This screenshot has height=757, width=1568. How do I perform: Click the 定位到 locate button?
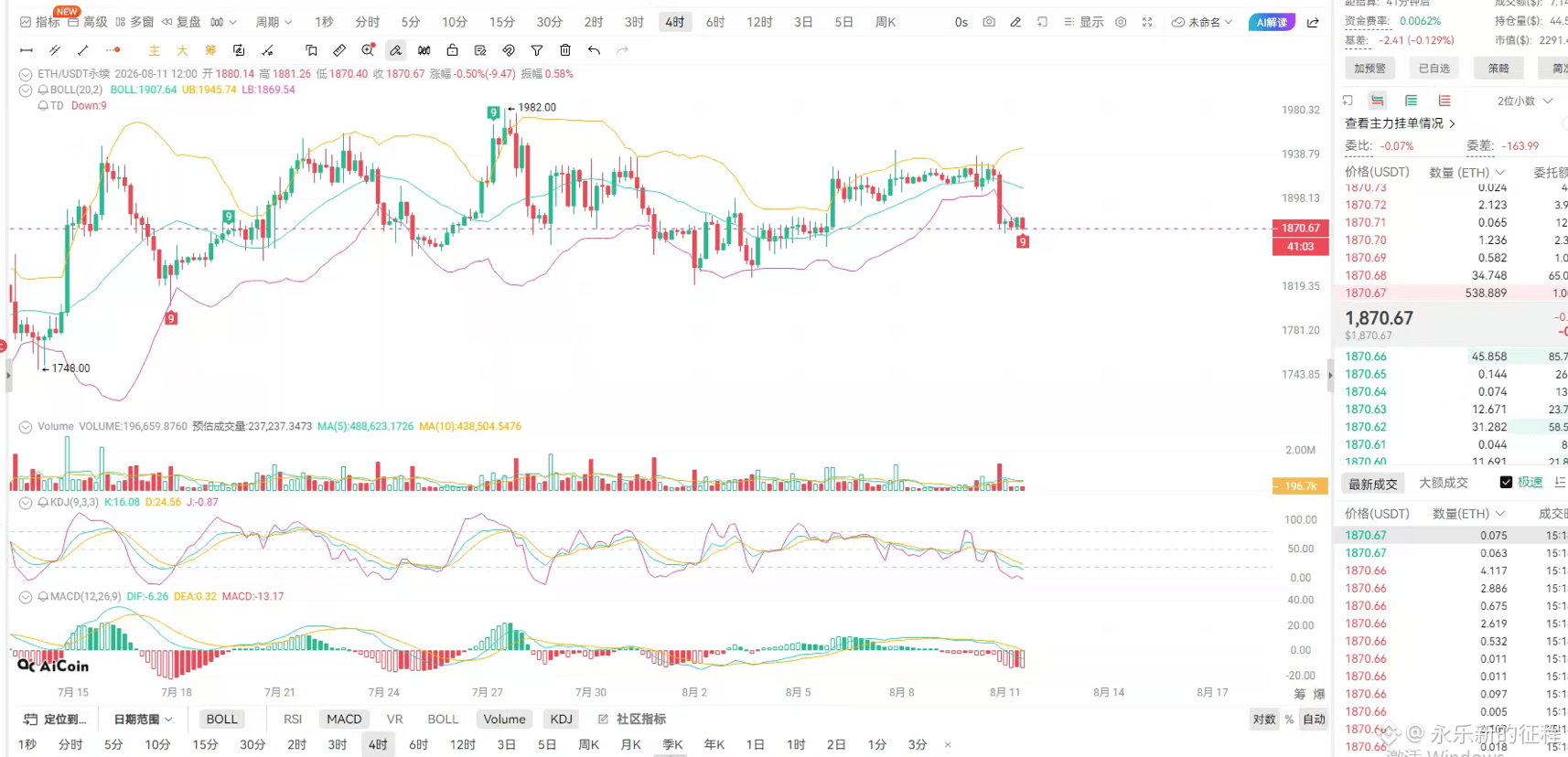pyautogui.click(x=55, y=720)
